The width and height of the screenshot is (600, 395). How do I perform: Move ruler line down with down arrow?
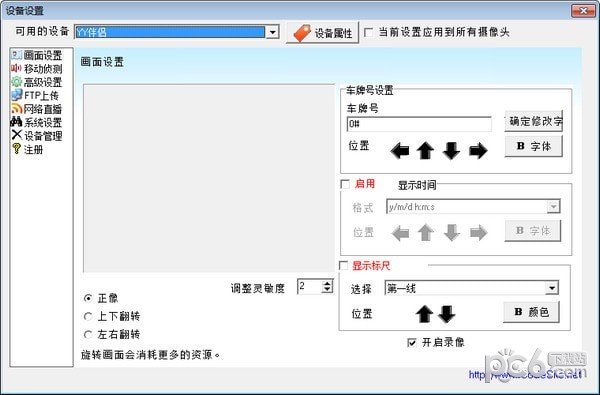click(447, 314)
